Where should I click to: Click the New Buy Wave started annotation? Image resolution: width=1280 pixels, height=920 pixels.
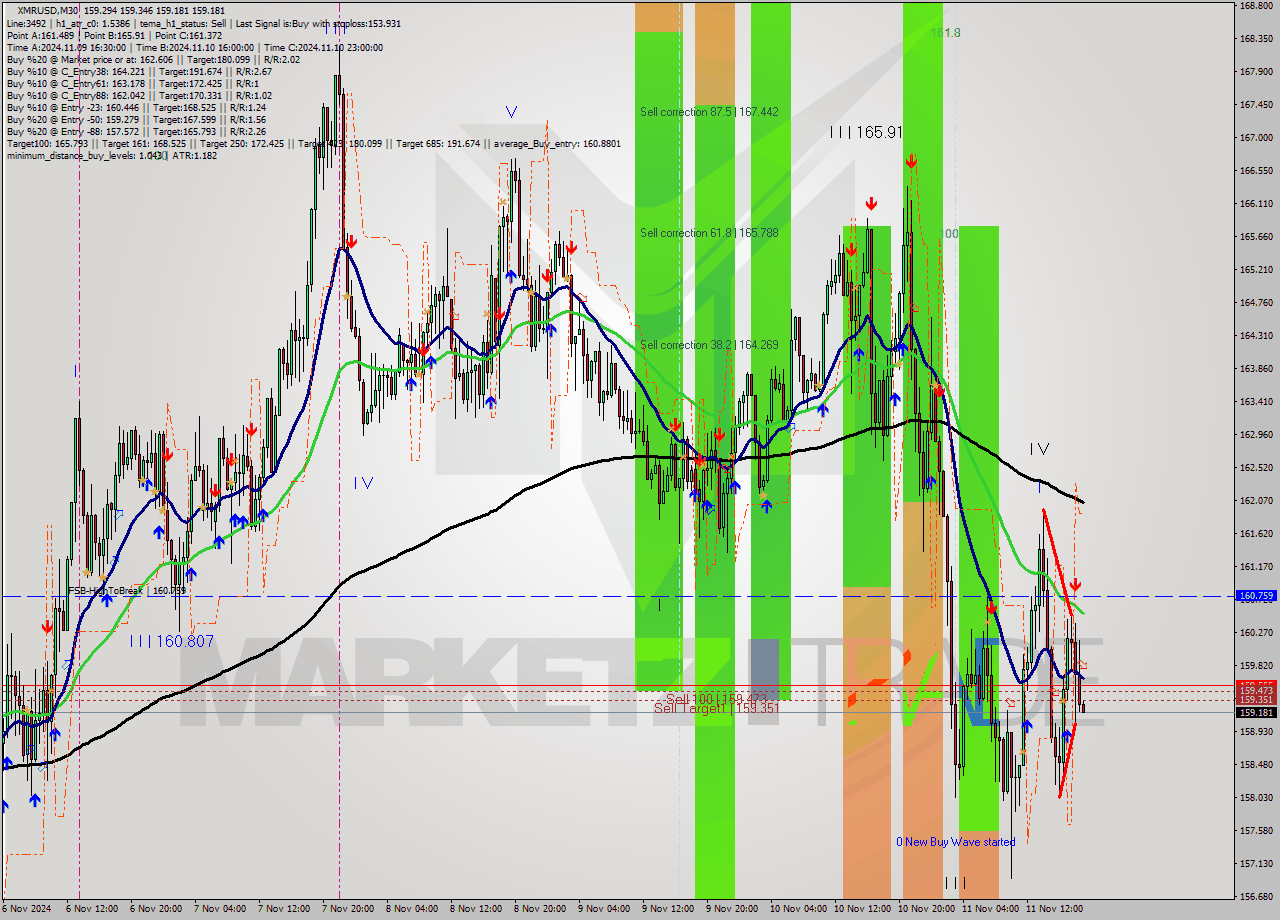(x=955, y=842)
